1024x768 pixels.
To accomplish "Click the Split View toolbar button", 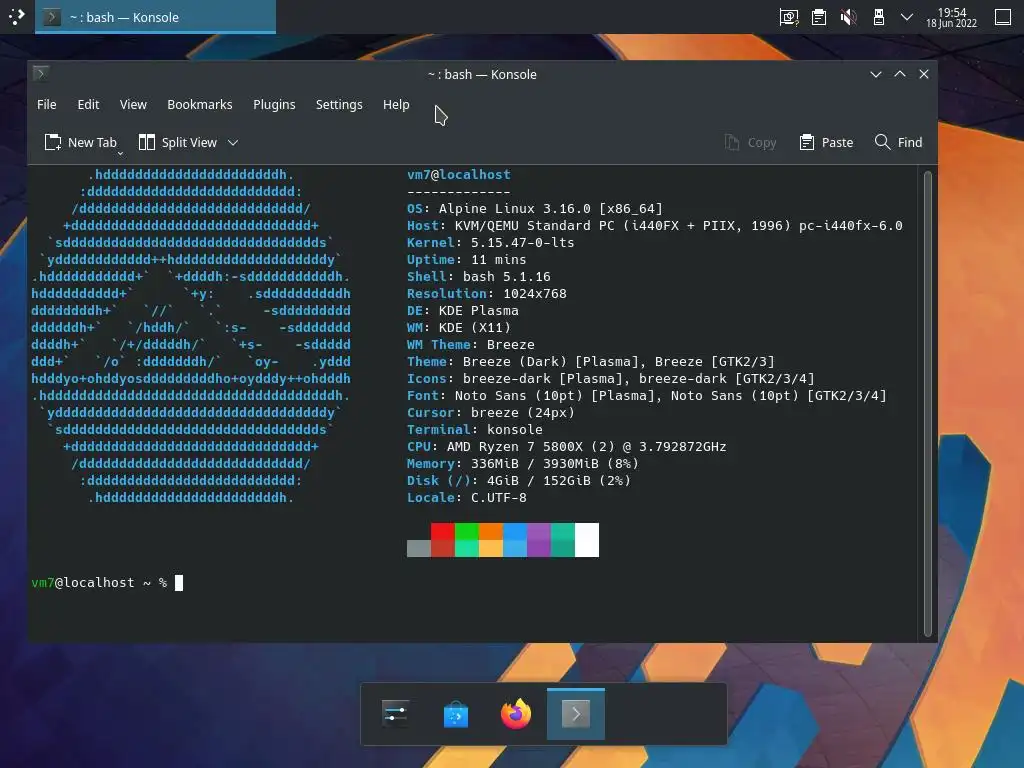I will tap(178, 142).
